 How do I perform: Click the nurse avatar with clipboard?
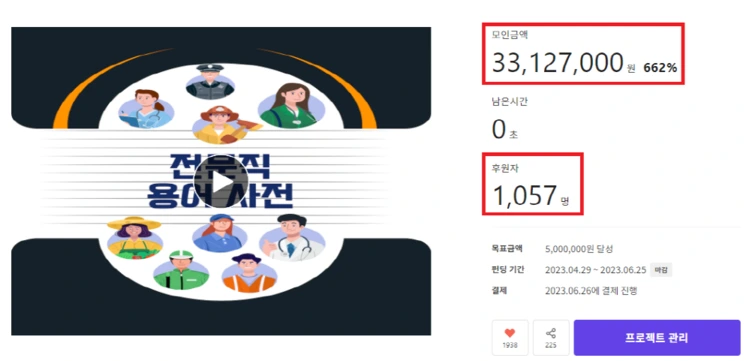click(x=146, y=109)
